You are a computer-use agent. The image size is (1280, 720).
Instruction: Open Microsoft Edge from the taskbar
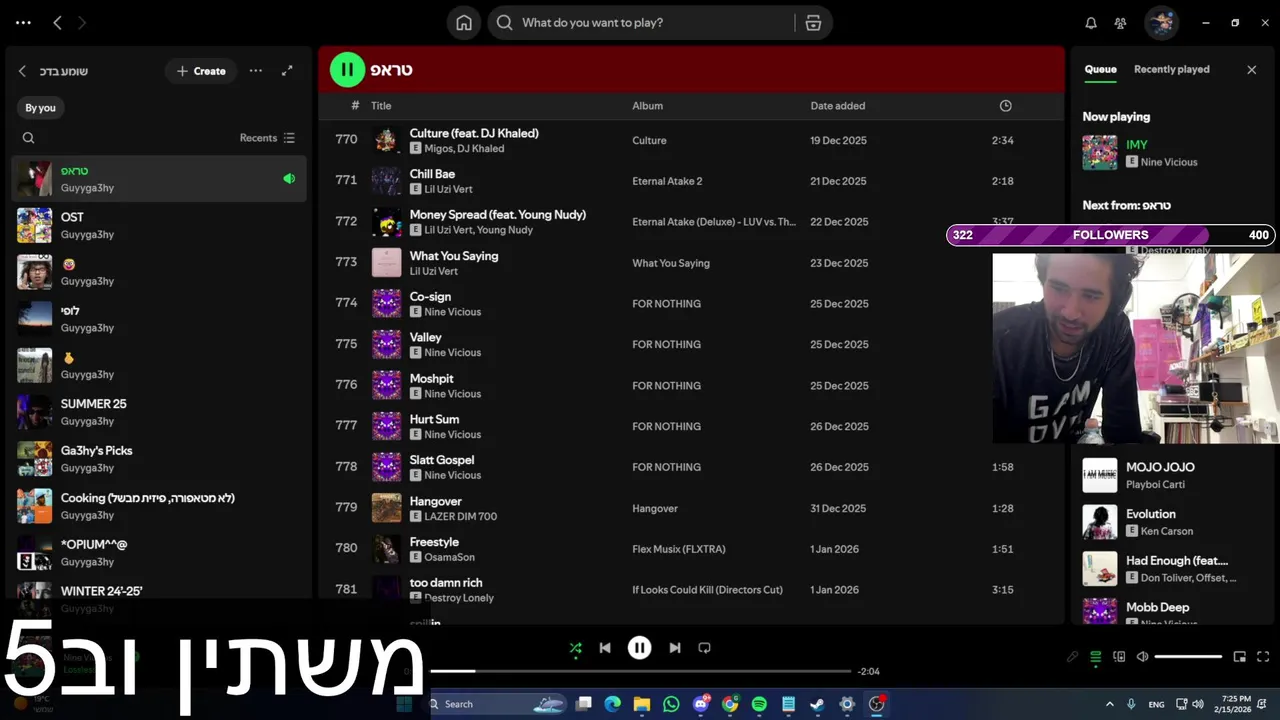coord(612,704)
